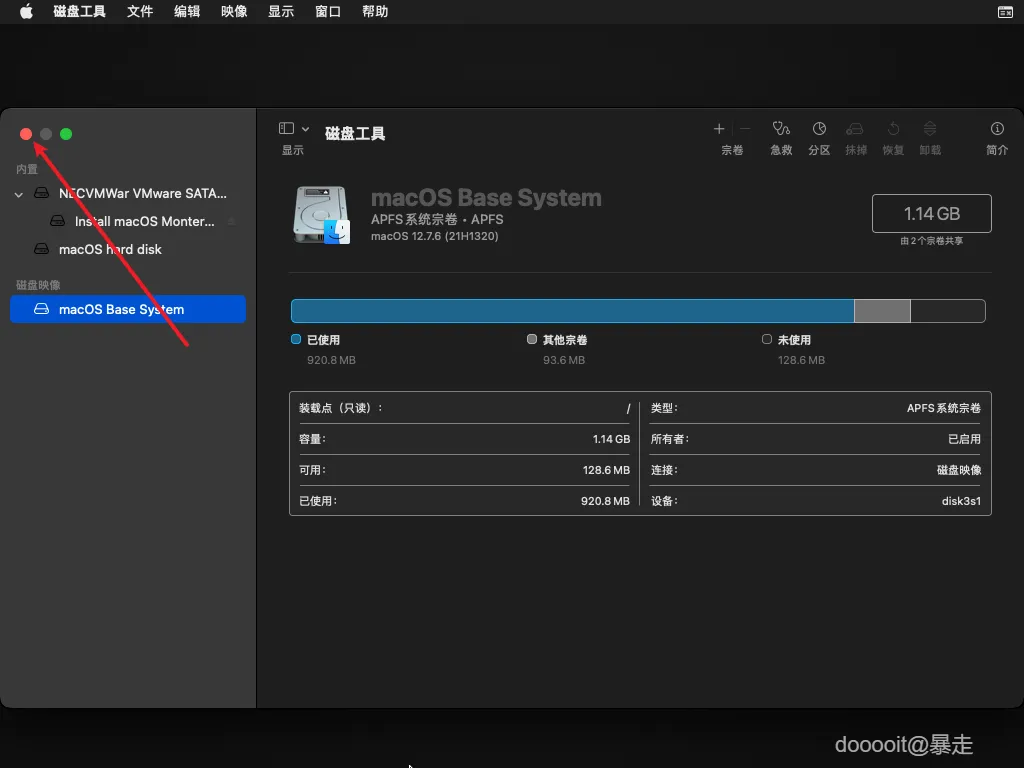Click the gray other volumes segment of bar
The width and height of the screenshot is (1024, 768).
(882, 311)
